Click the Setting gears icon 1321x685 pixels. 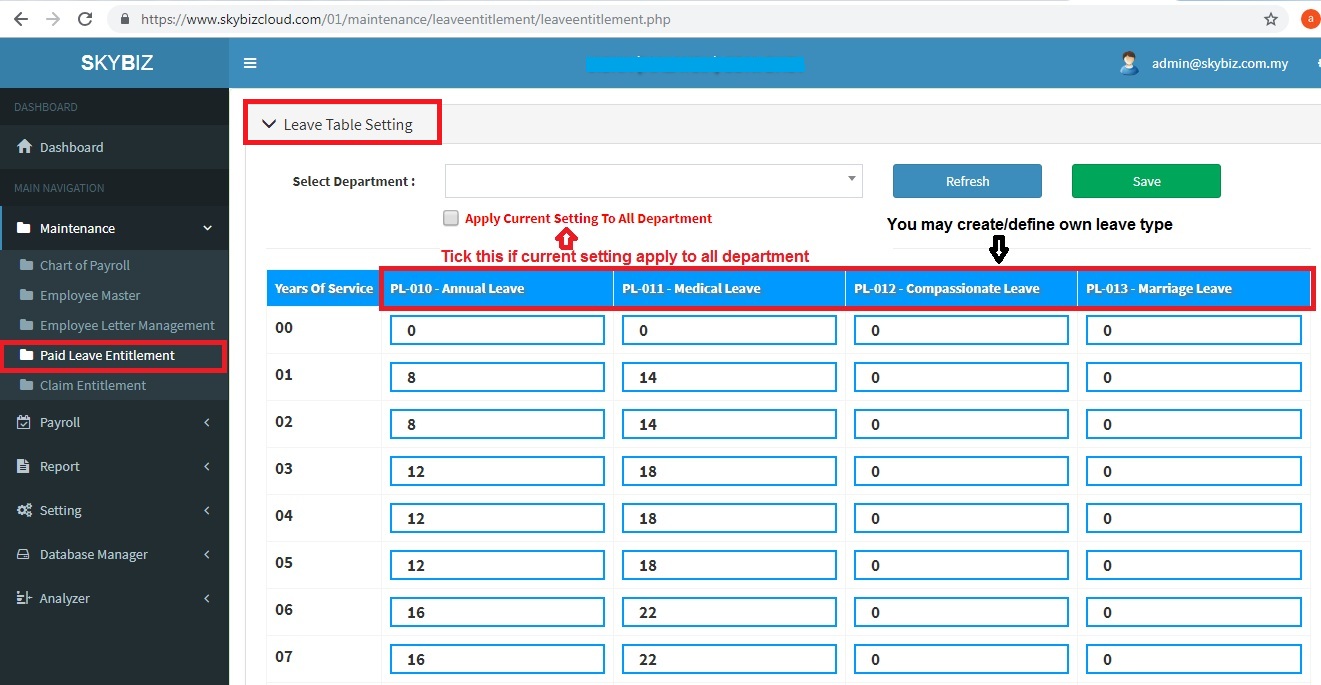pyautogui.click(x=25, y=510)
